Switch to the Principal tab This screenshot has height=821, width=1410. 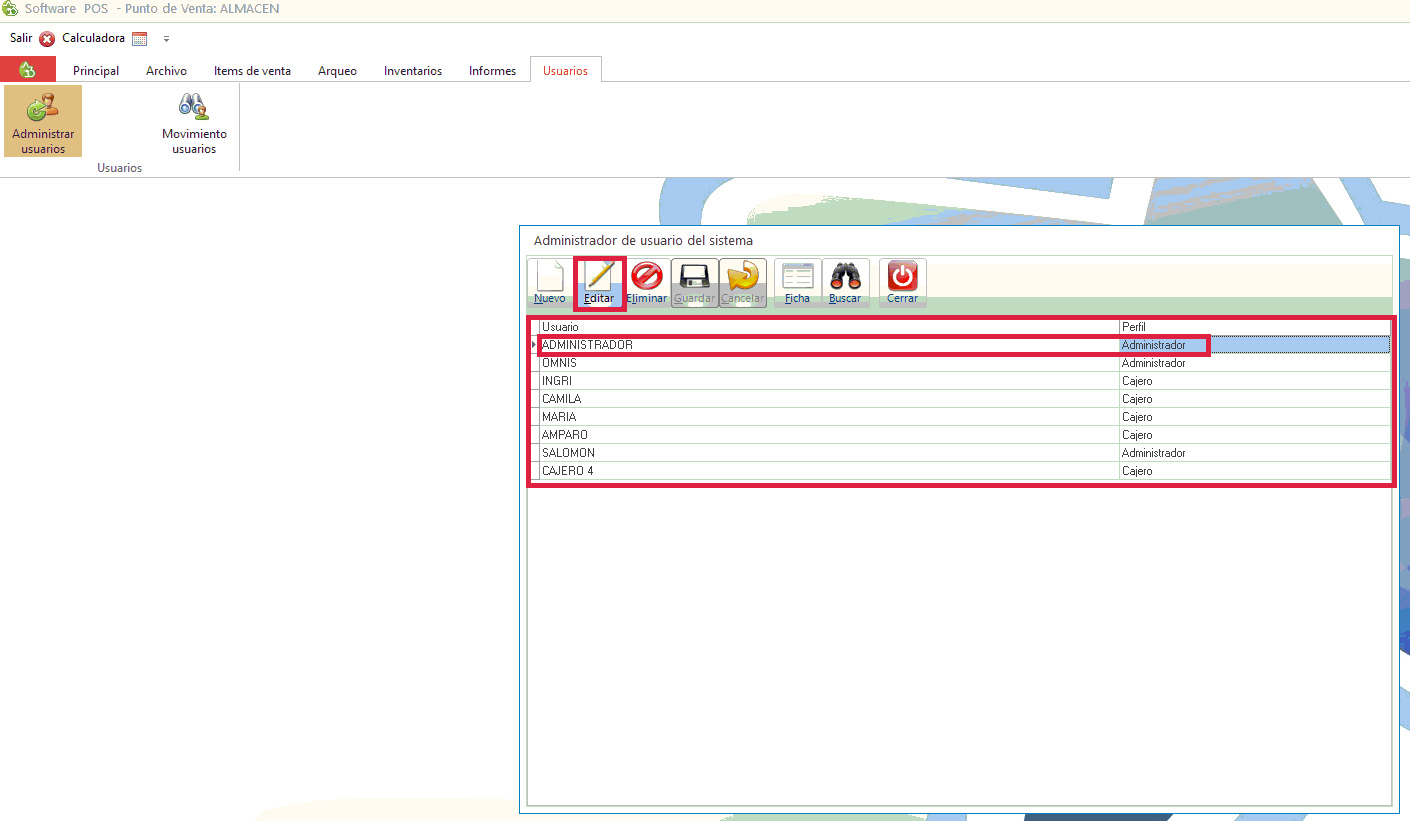coord(96,71)
